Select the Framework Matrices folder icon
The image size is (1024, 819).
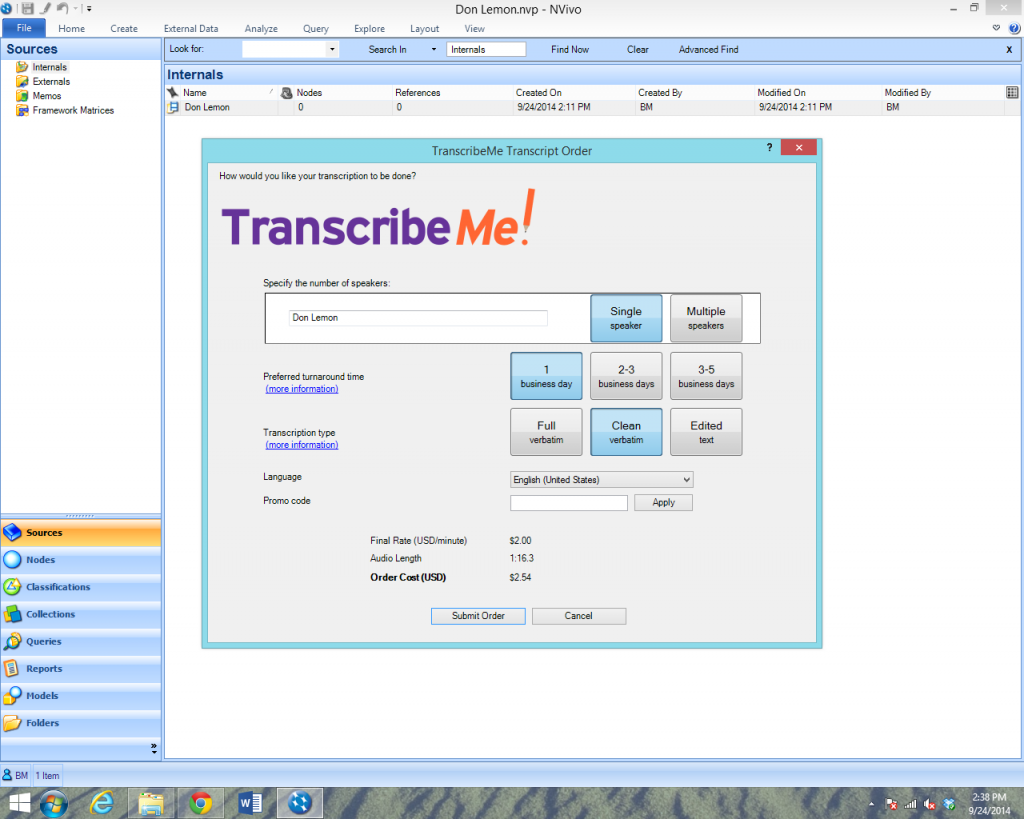(22, 110)
